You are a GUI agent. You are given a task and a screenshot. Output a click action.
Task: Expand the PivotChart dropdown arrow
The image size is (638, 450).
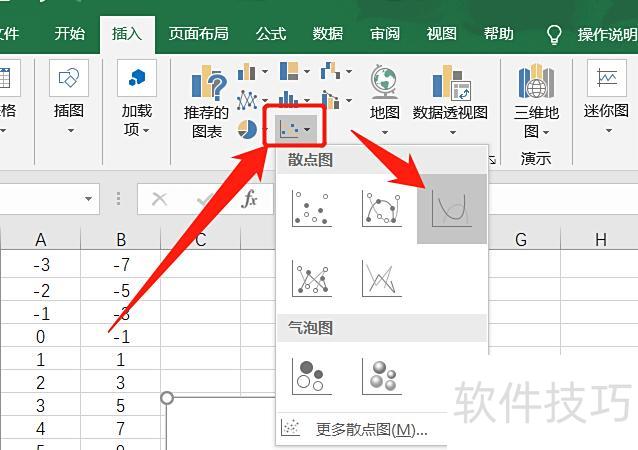click(x=452, y=132)
